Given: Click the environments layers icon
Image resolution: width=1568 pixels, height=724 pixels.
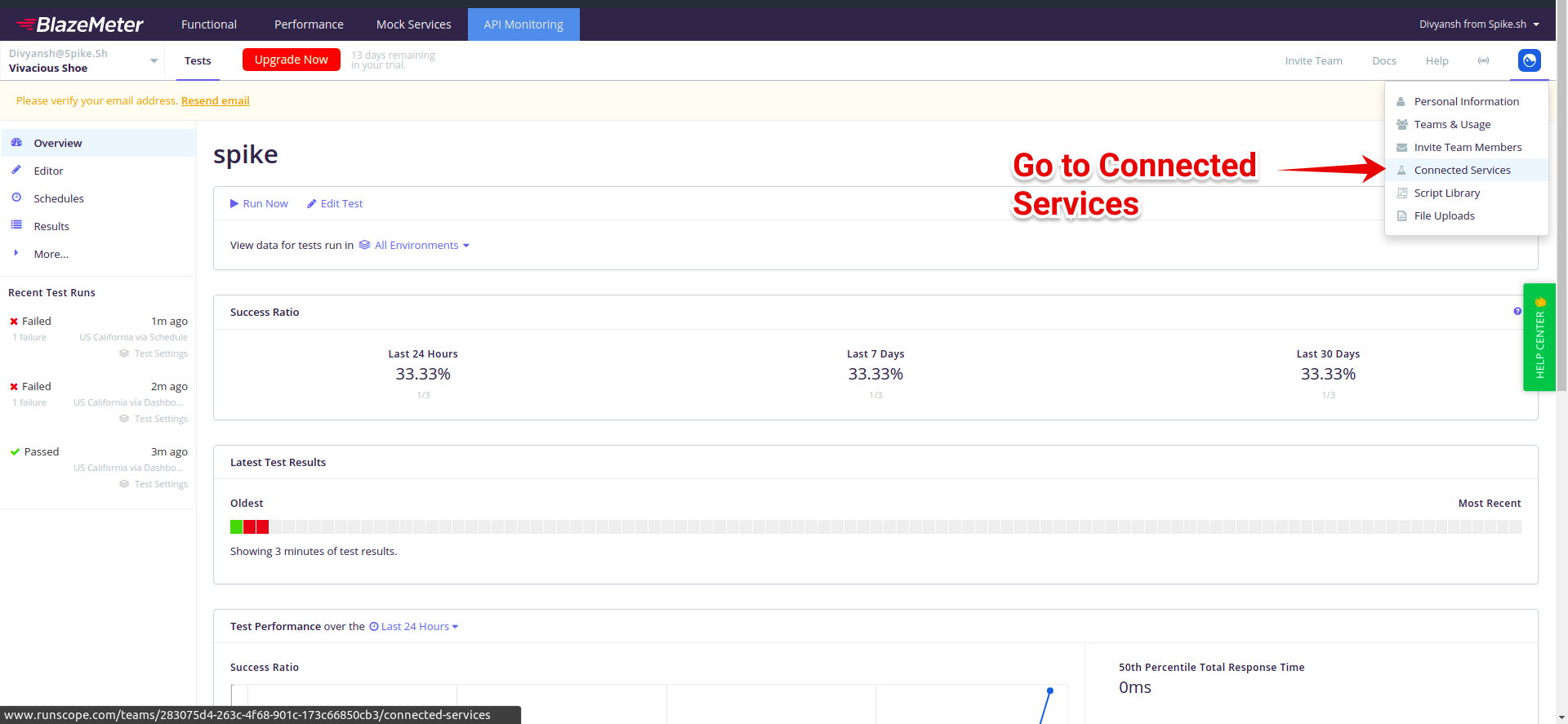Looking at the screenshot, I should [x=365, y=245].
